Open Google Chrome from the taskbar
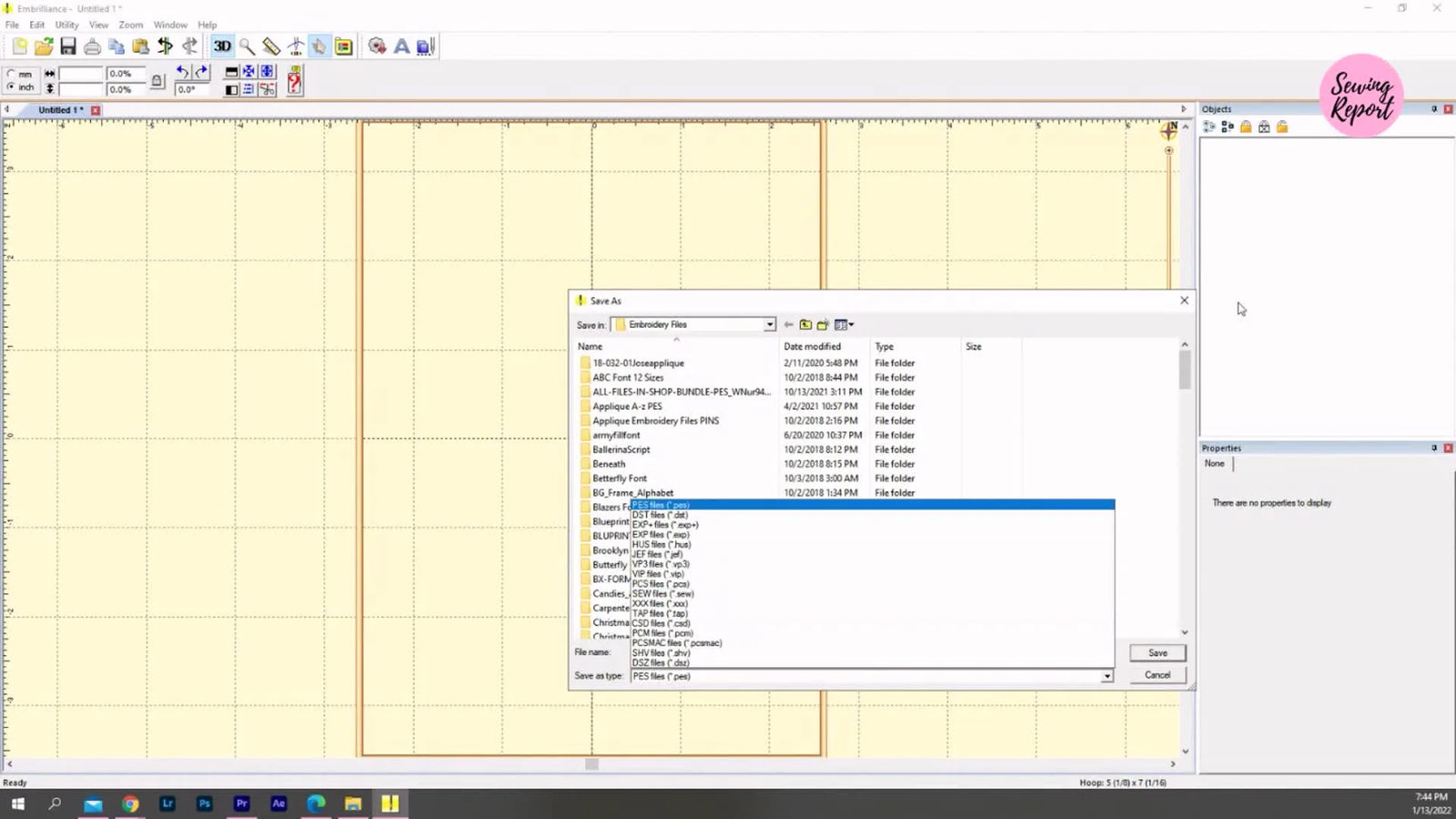The width and height of the screenshot is (1456, 819). tap(130, 804)
